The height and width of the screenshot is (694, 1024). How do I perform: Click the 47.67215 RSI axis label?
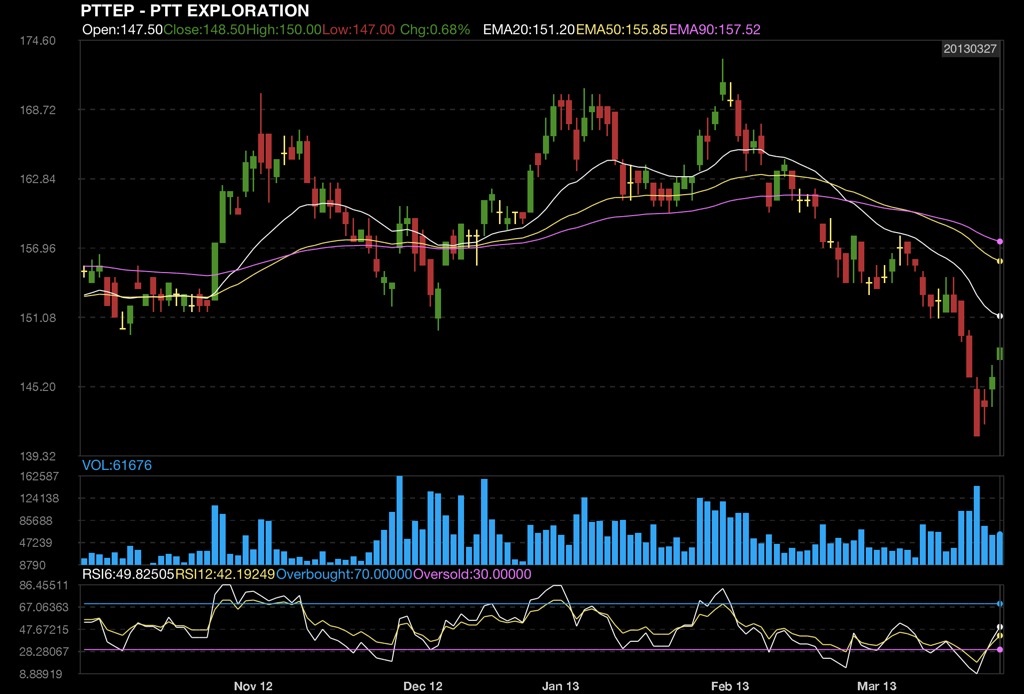44,630
